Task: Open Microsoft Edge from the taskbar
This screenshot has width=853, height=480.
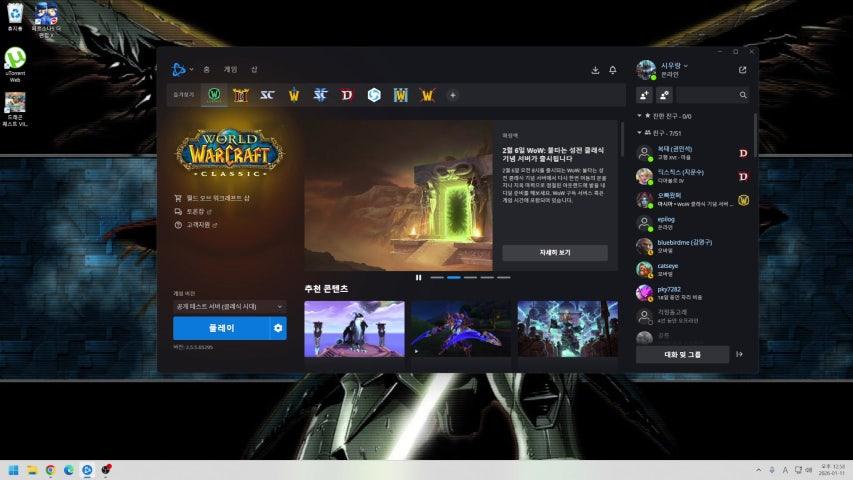Action: [69, 470]
